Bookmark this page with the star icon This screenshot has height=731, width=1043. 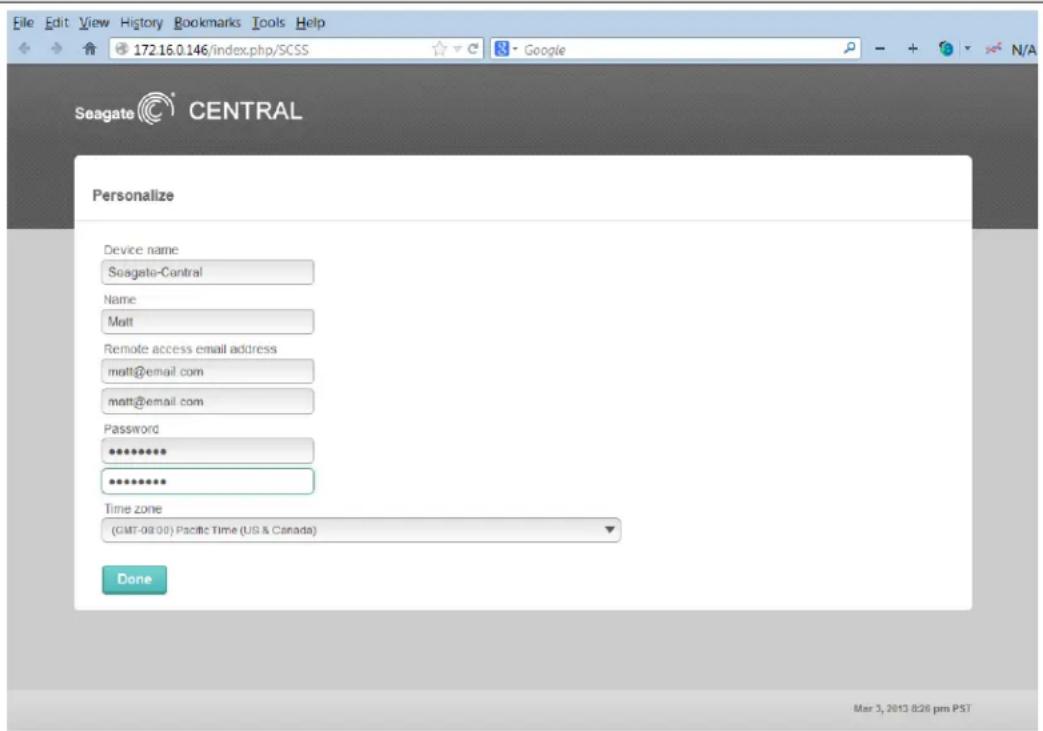(439, 49)
